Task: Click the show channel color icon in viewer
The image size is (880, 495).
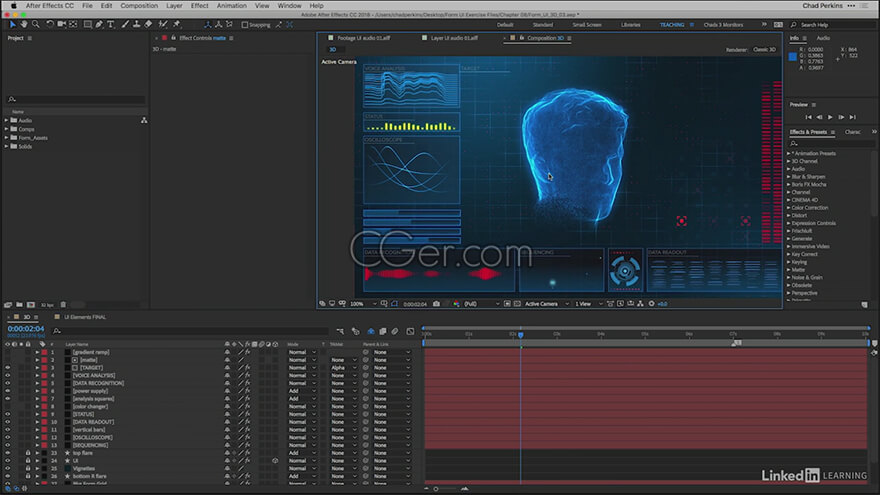Action: tap(456, 304)
